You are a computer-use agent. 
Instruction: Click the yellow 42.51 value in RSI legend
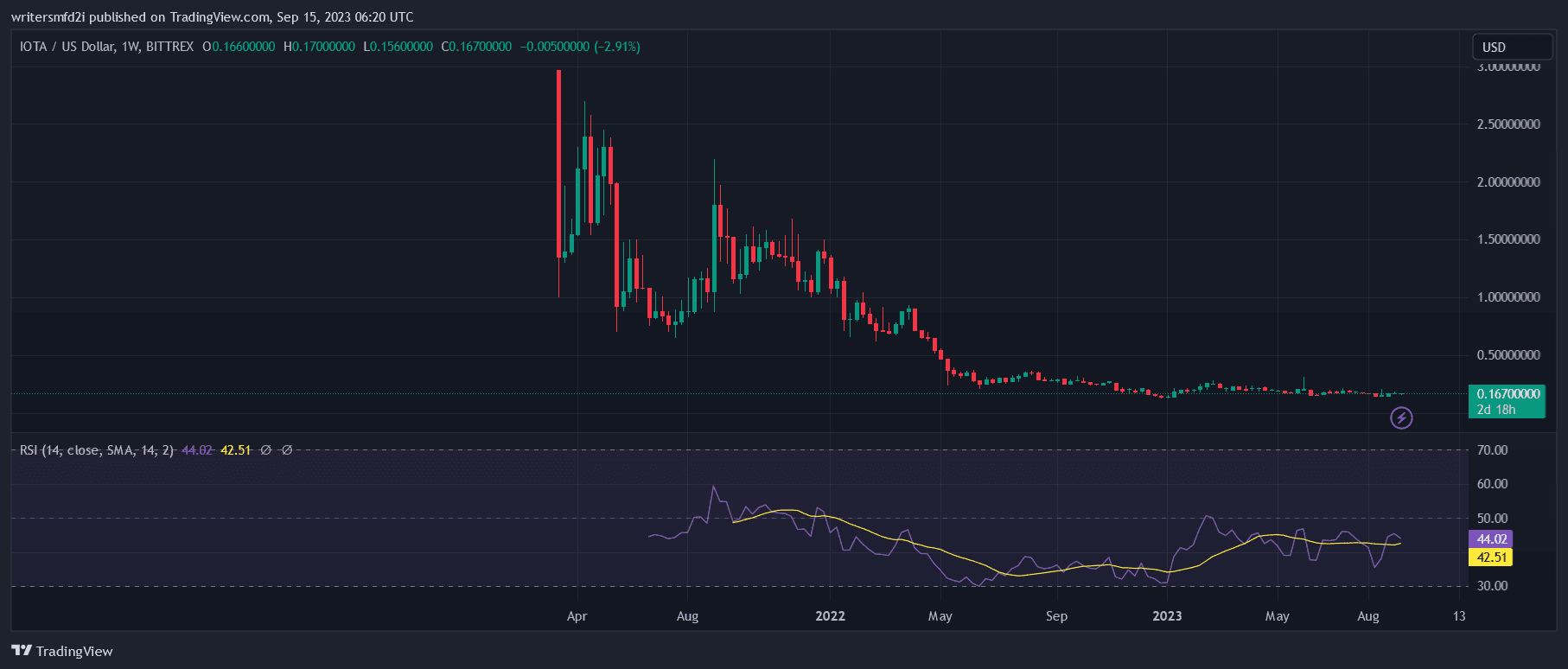236,450
